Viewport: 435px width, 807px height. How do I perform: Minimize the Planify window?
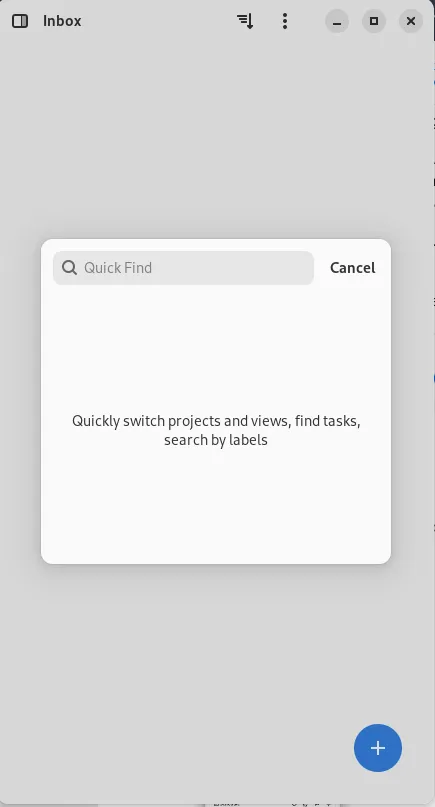coord(337,21)
